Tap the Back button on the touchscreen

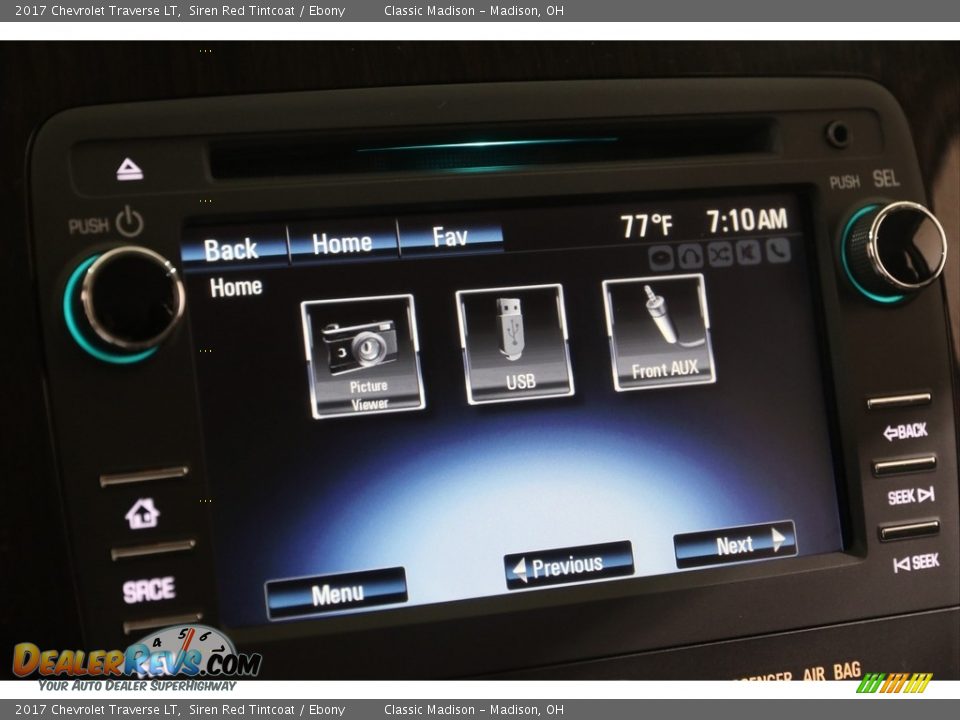(x=231, y=248)
